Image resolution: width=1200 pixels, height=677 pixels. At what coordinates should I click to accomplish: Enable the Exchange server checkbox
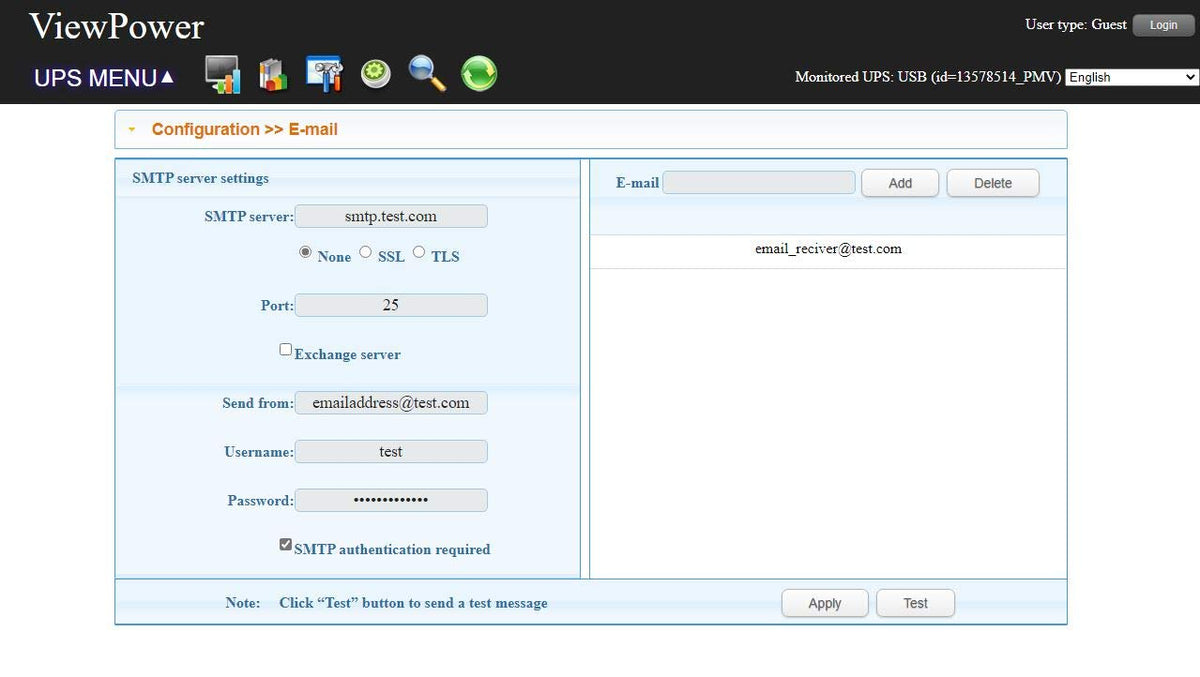coord(286,350)
